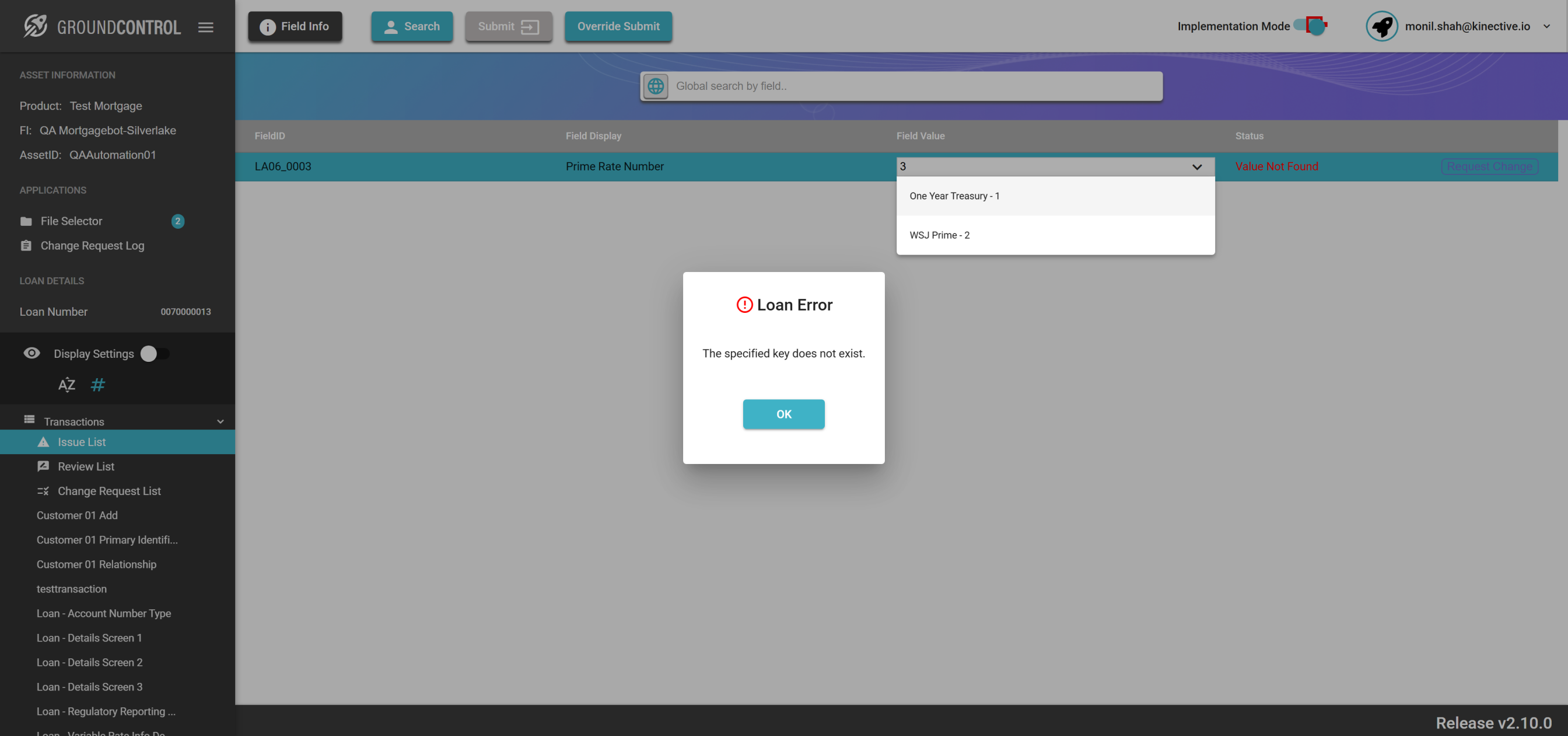Click the globe icon in global search

656,86
